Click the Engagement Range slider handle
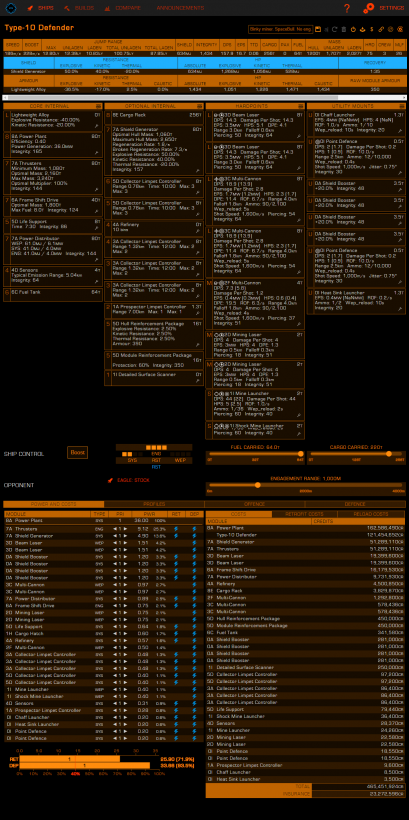Screen dimensions: 409x820 tap(257, 485)
